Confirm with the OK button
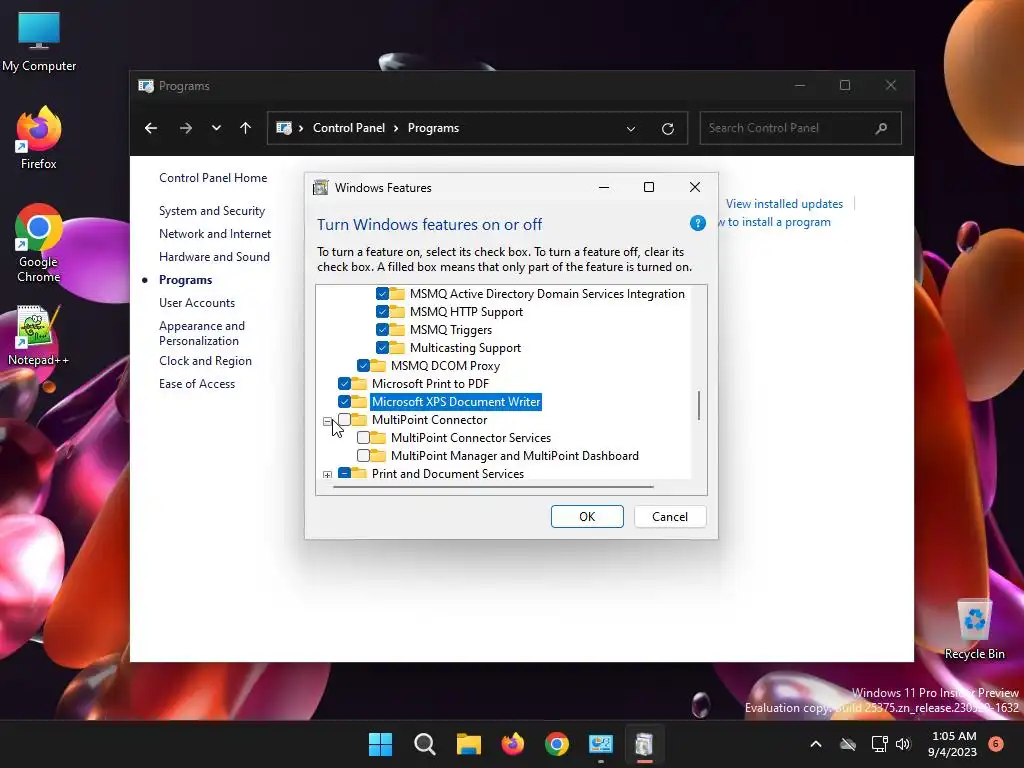Screen dimensions: 1024x768 pyautogui.click(x=587, y=517)
